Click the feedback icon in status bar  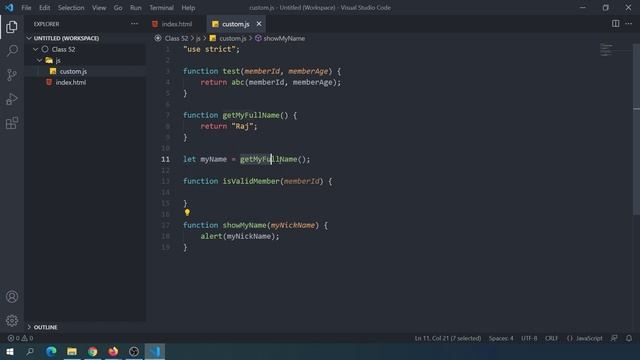tap(614, 338)
